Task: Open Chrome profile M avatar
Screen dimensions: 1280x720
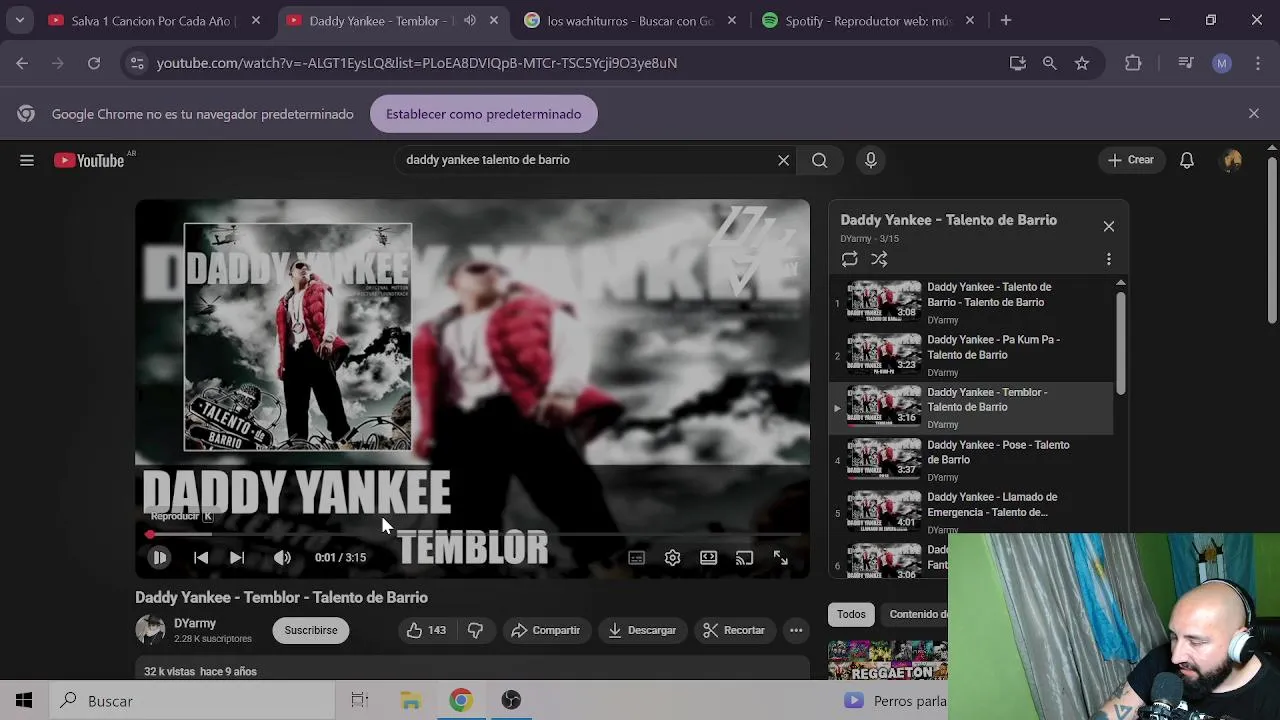Action: (1222, 63)
